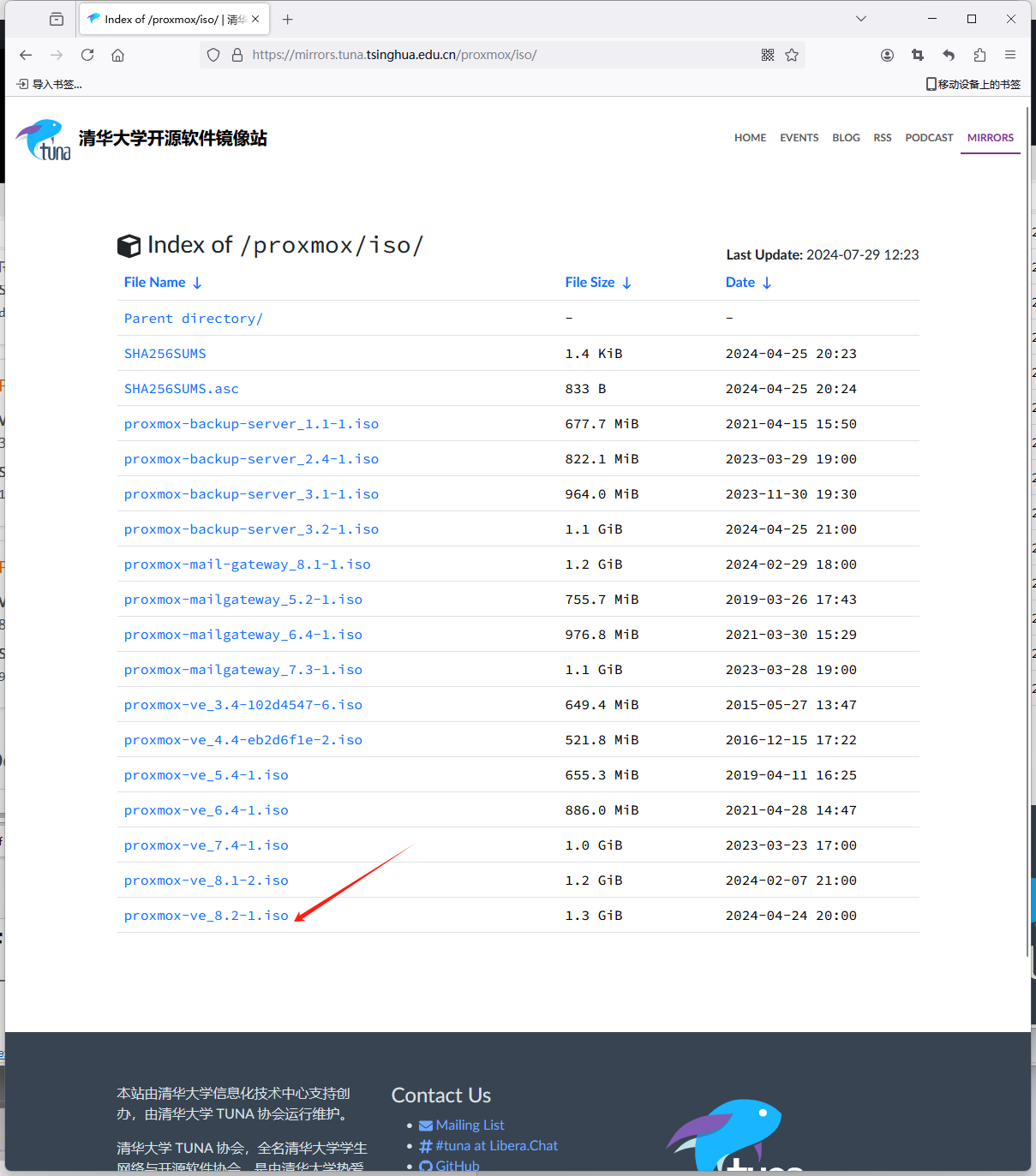Go back with the browser back arrow
1036x1176 pixels.
coord(26,55)
